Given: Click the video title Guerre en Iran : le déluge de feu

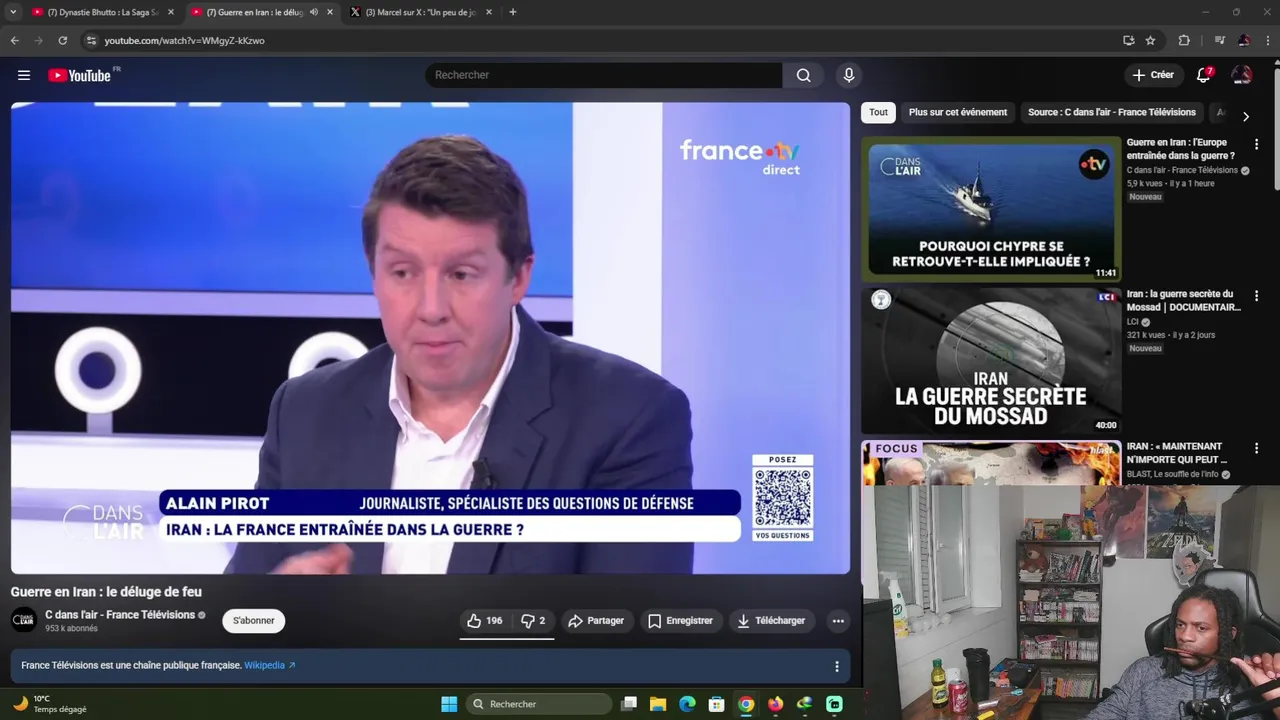Looking at the screenshot, I should [106, 592].
